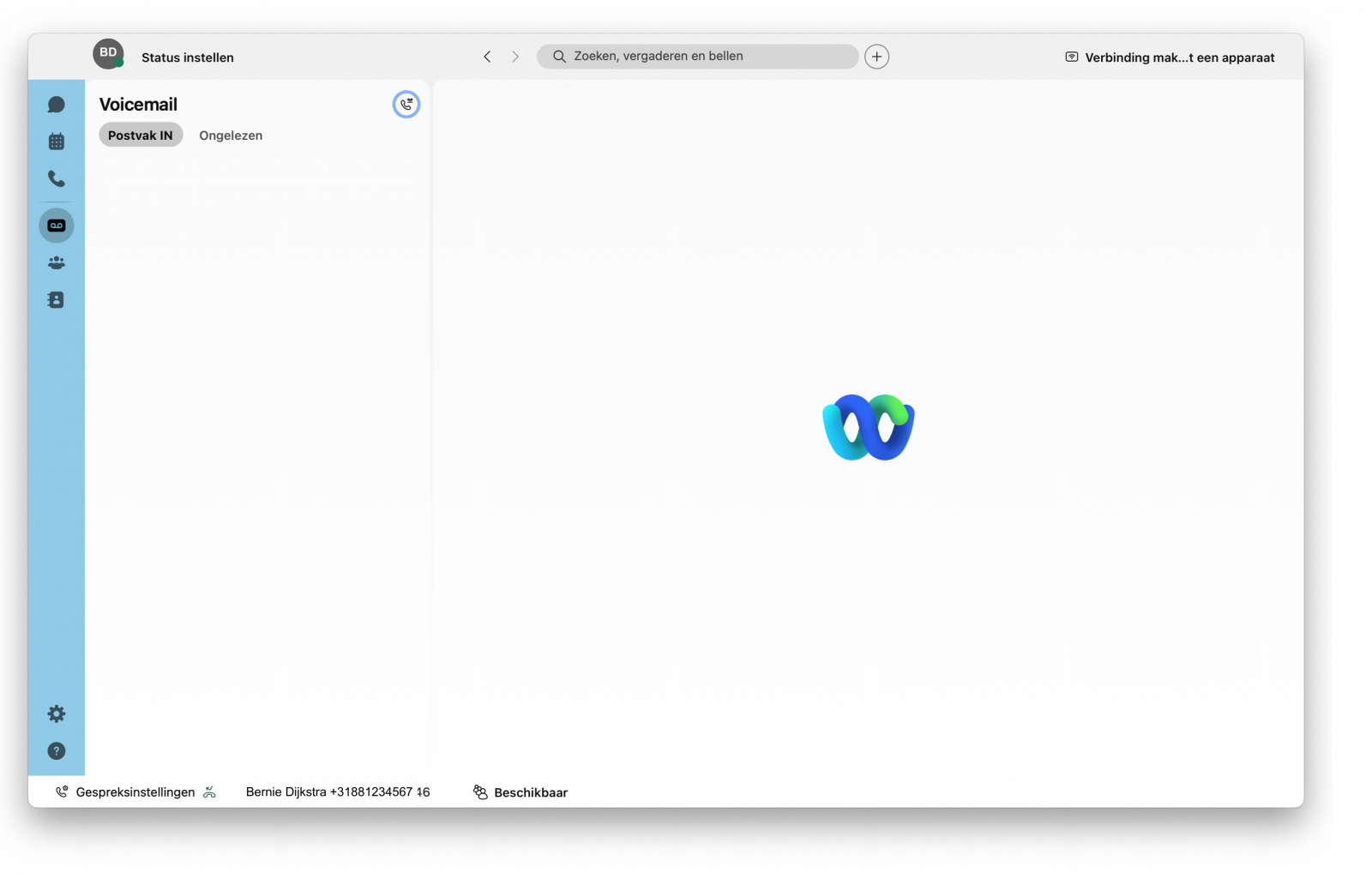The width and height of the screenshot is (1372, 873).
Task: Open the Teams people icon in sidebar
Action: point(57,262)
